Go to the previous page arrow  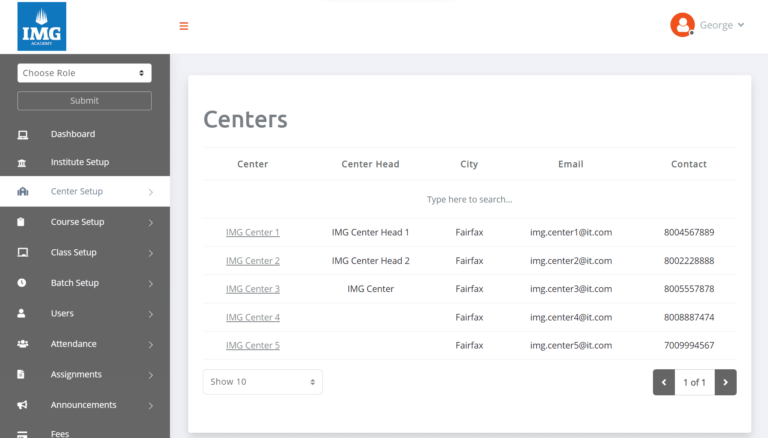(664, 382)
